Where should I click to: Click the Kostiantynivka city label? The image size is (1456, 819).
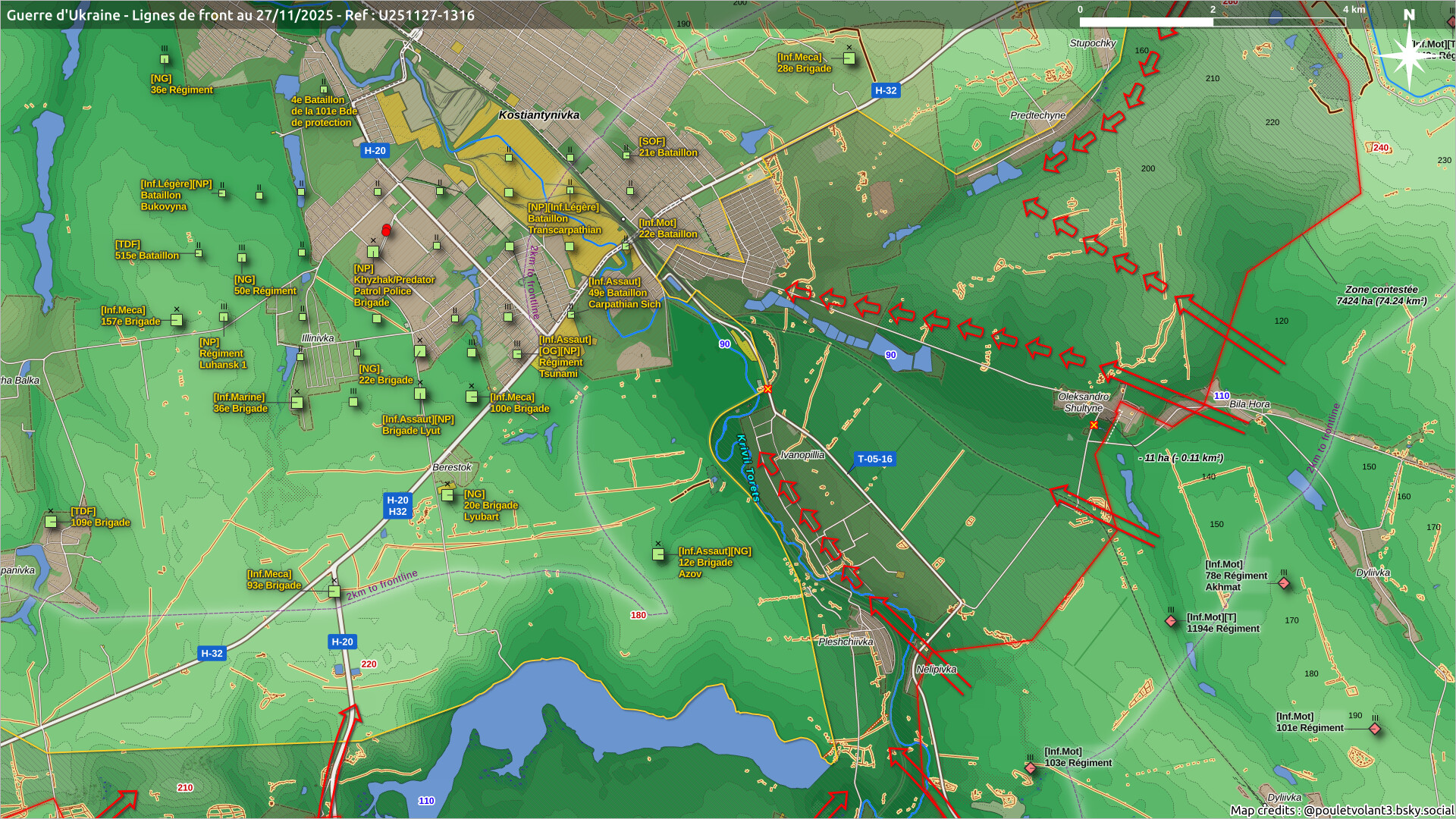click(x=538, y=115)
